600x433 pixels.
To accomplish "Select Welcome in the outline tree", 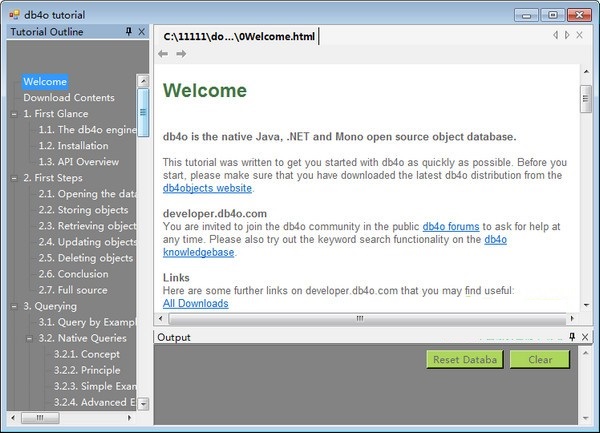I will [45, 81].
